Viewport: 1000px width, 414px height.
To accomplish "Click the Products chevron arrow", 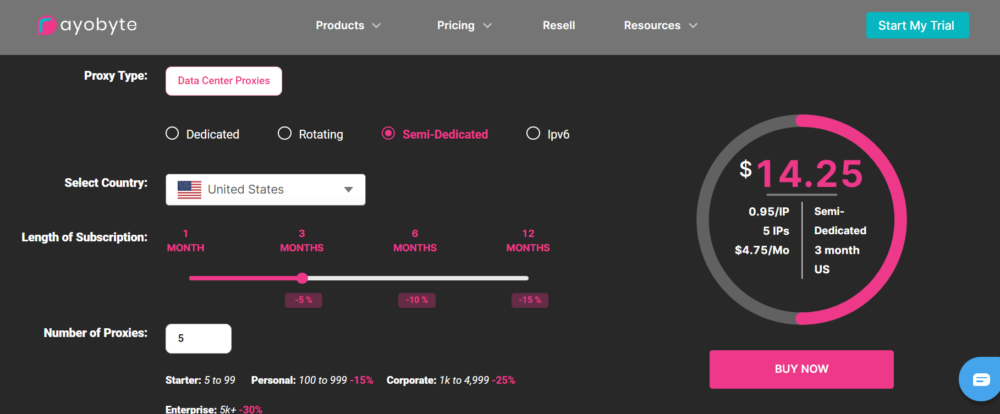I will point(376,26).
